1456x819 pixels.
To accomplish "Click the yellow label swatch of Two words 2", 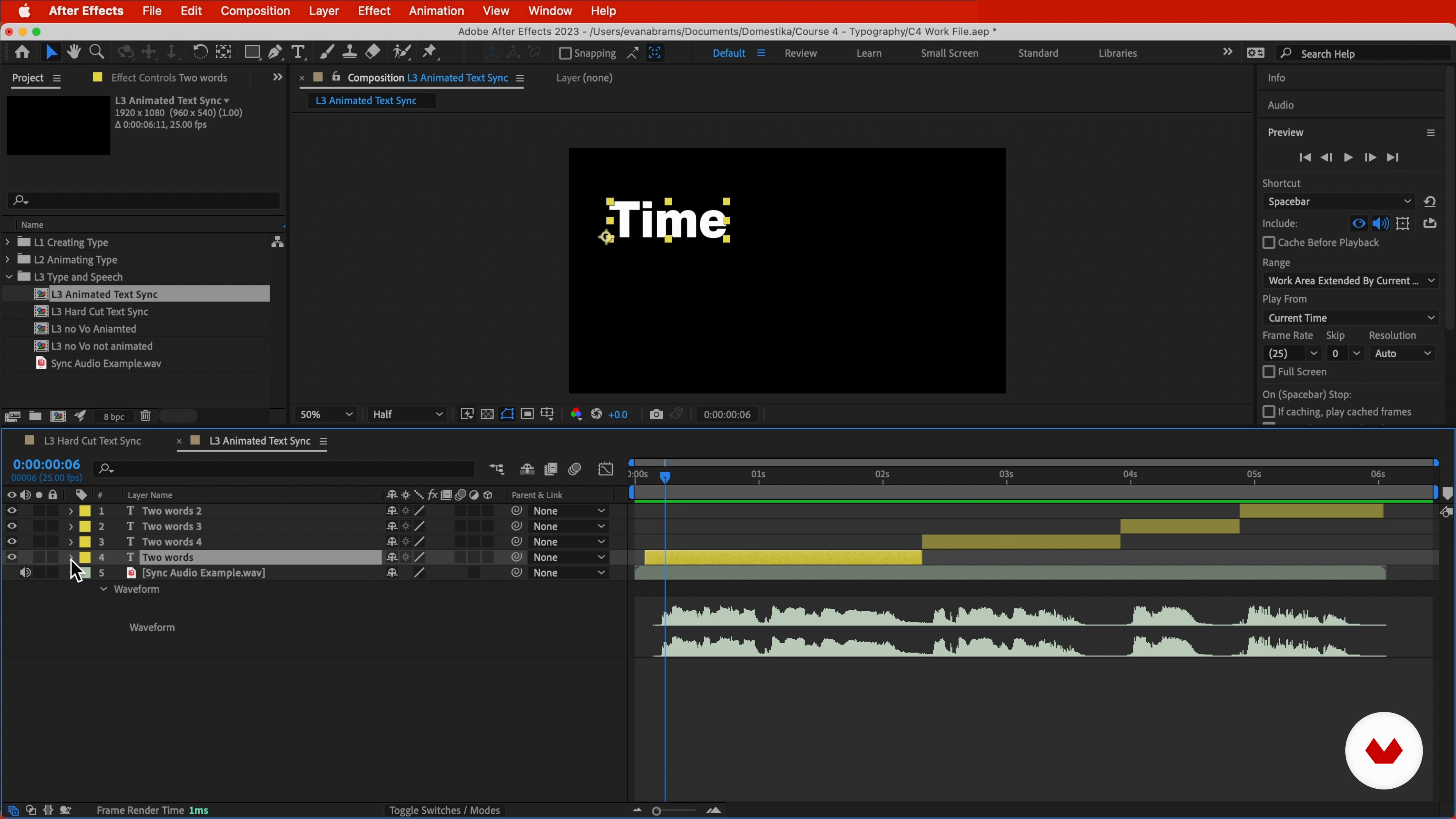I will coord(85,511).
